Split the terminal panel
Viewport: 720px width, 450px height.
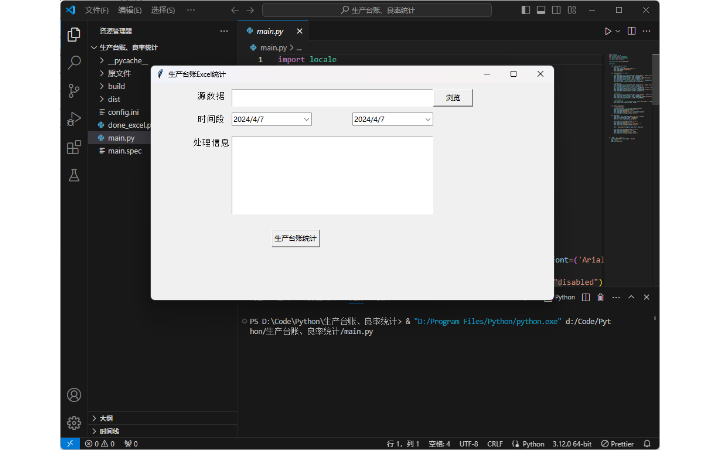click(586, 297)
